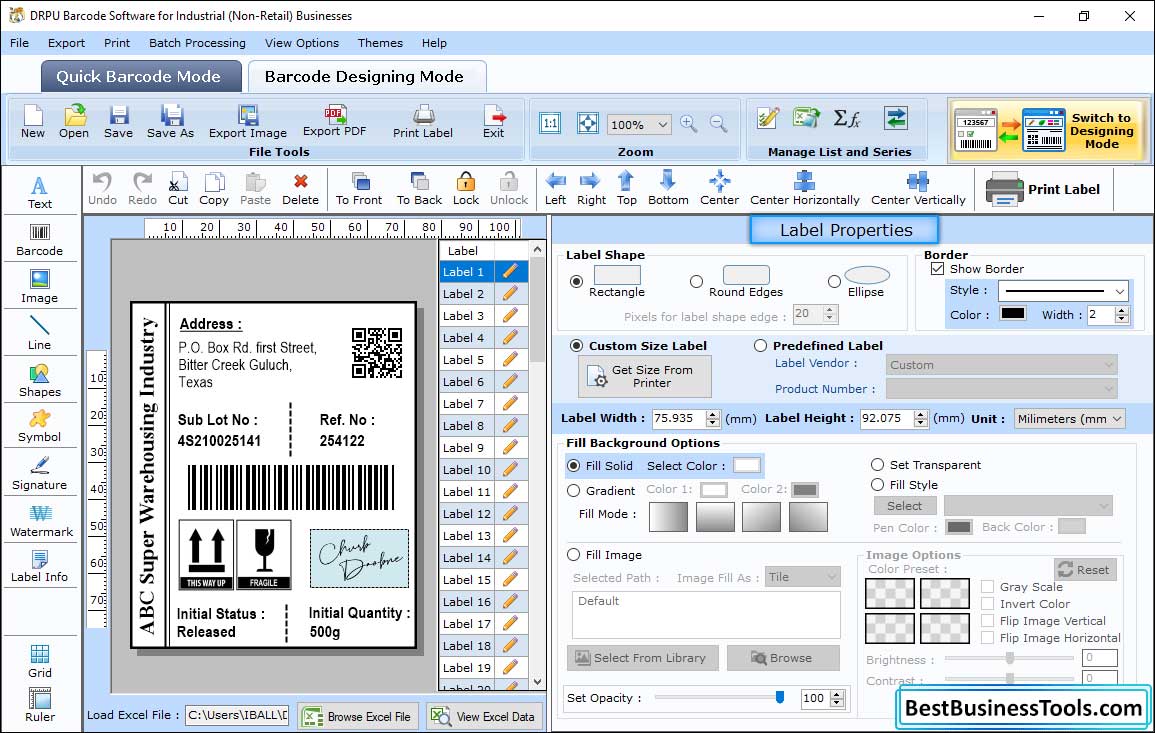The image size is (1155, 733).
Task: Select Rectangle label shape
Action: pyautogui.click(x=577, y=281)
